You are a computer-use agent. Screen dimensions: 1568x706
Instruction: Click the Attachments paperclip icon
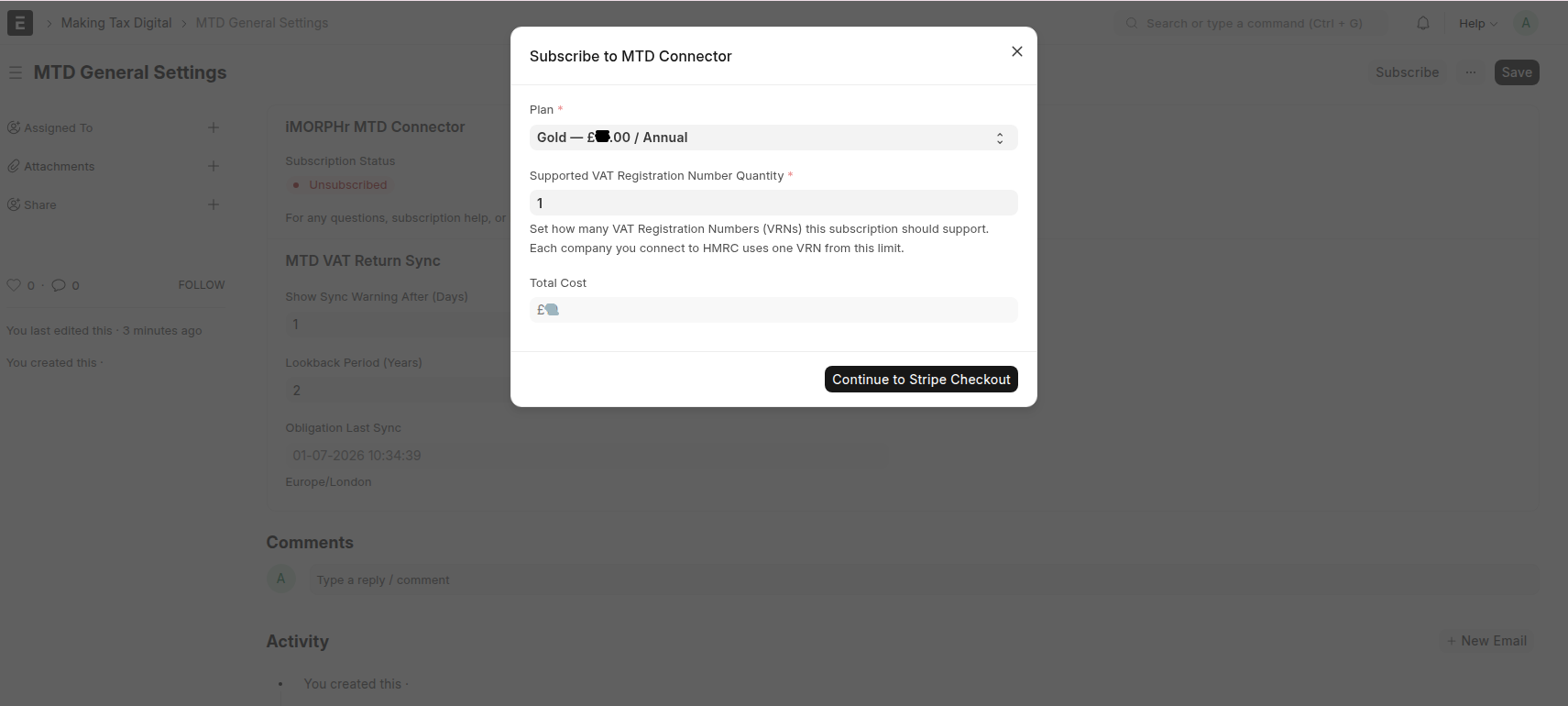pyautogui.click(x=14, y=166)
